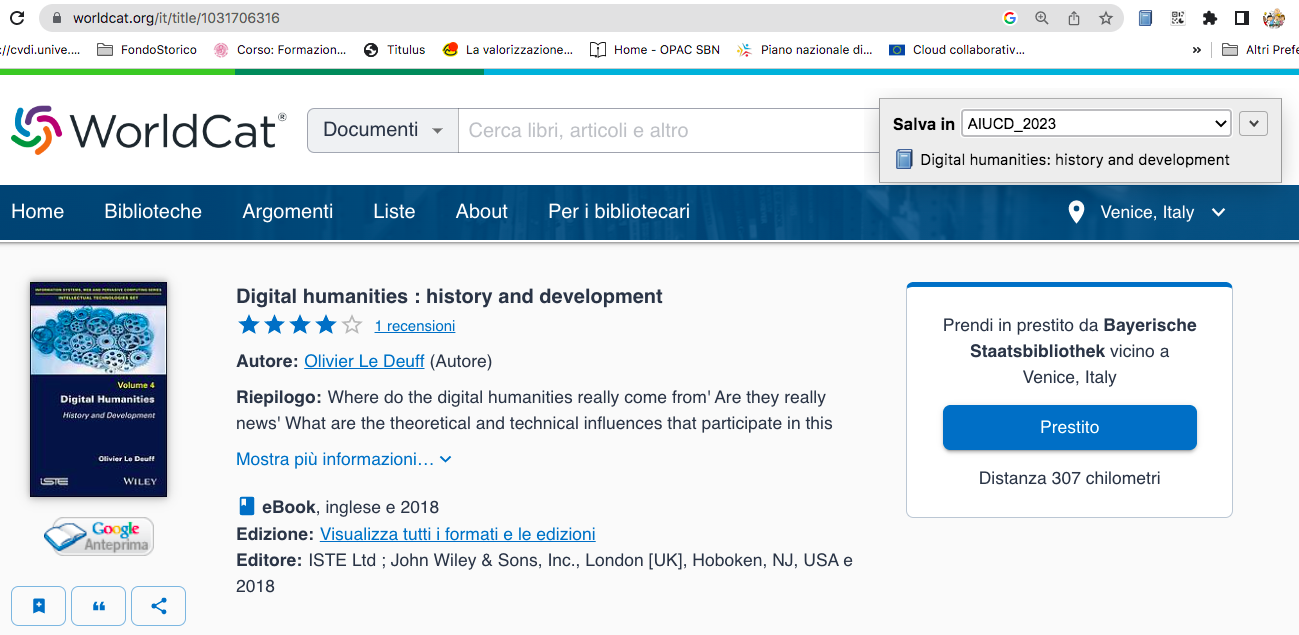Open the Google icon in the address bar

click(1010, 18)
